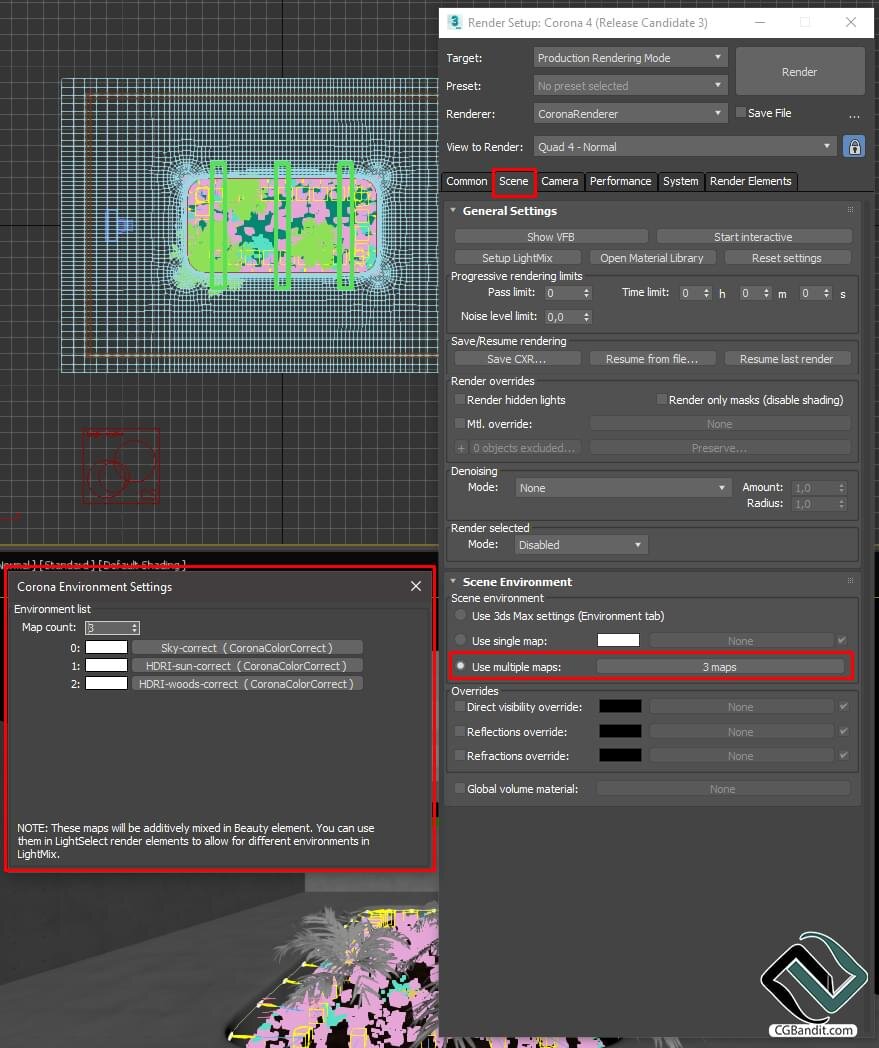Viewport: 879px width, 1048px height.
Task: Click the Noise level limit field
Action: tap(563, 317)
